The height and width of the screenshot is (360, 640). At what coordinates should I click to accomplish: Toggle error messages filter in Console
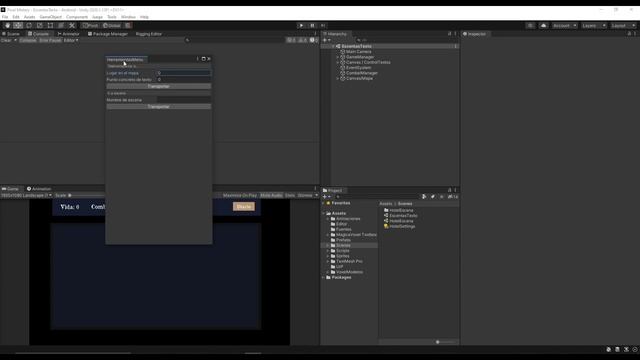(313, 40)
